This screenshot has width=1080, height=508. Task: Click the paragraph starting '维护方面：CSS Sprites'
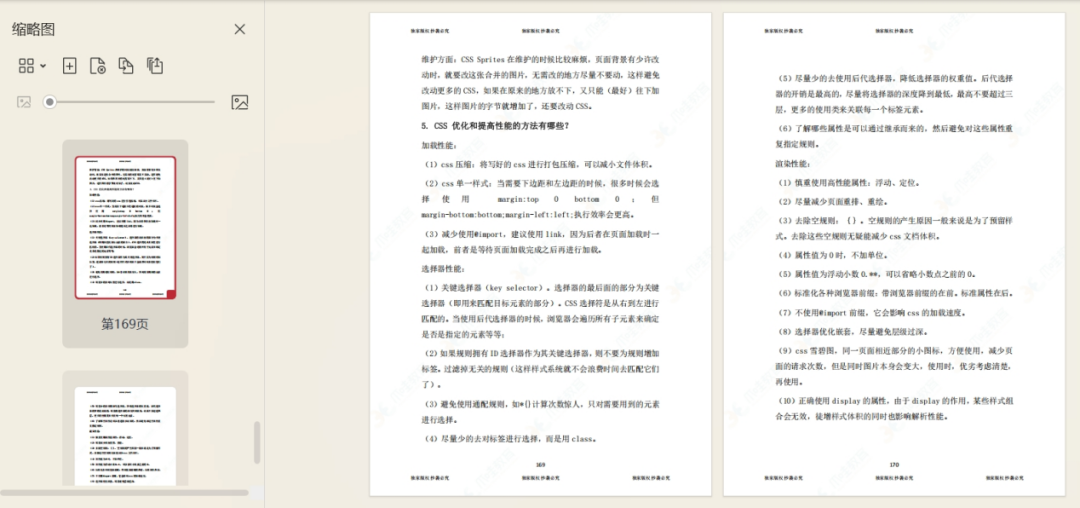541,83
